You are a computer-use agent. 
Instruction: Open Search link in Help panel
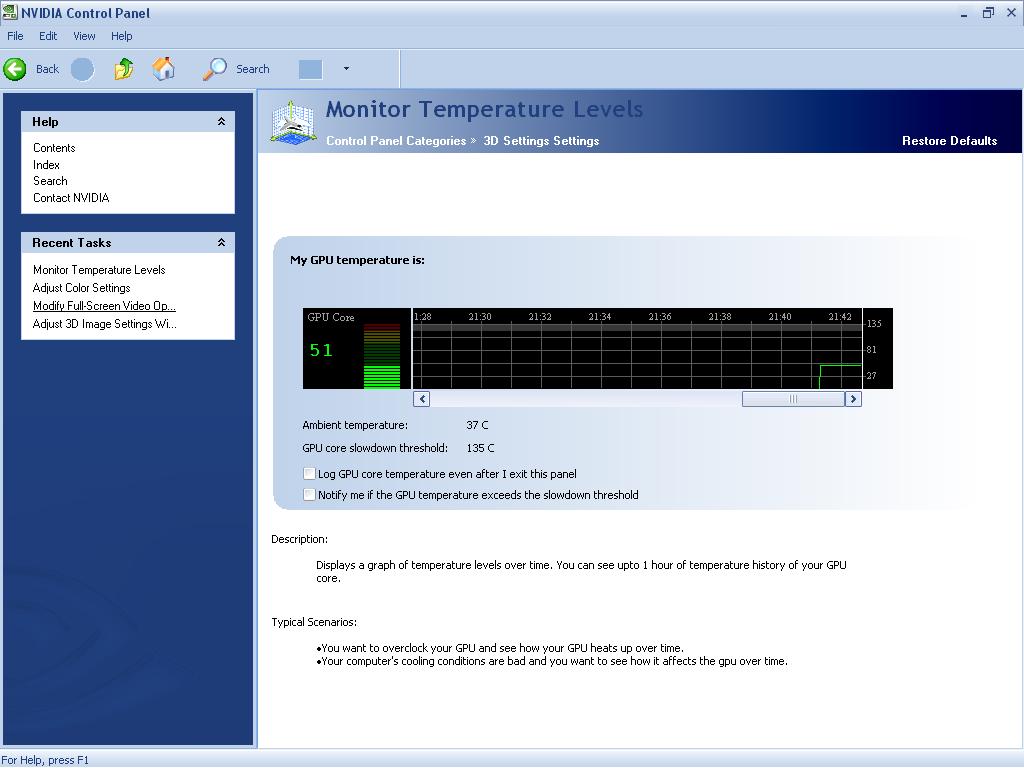coord(50,181)
